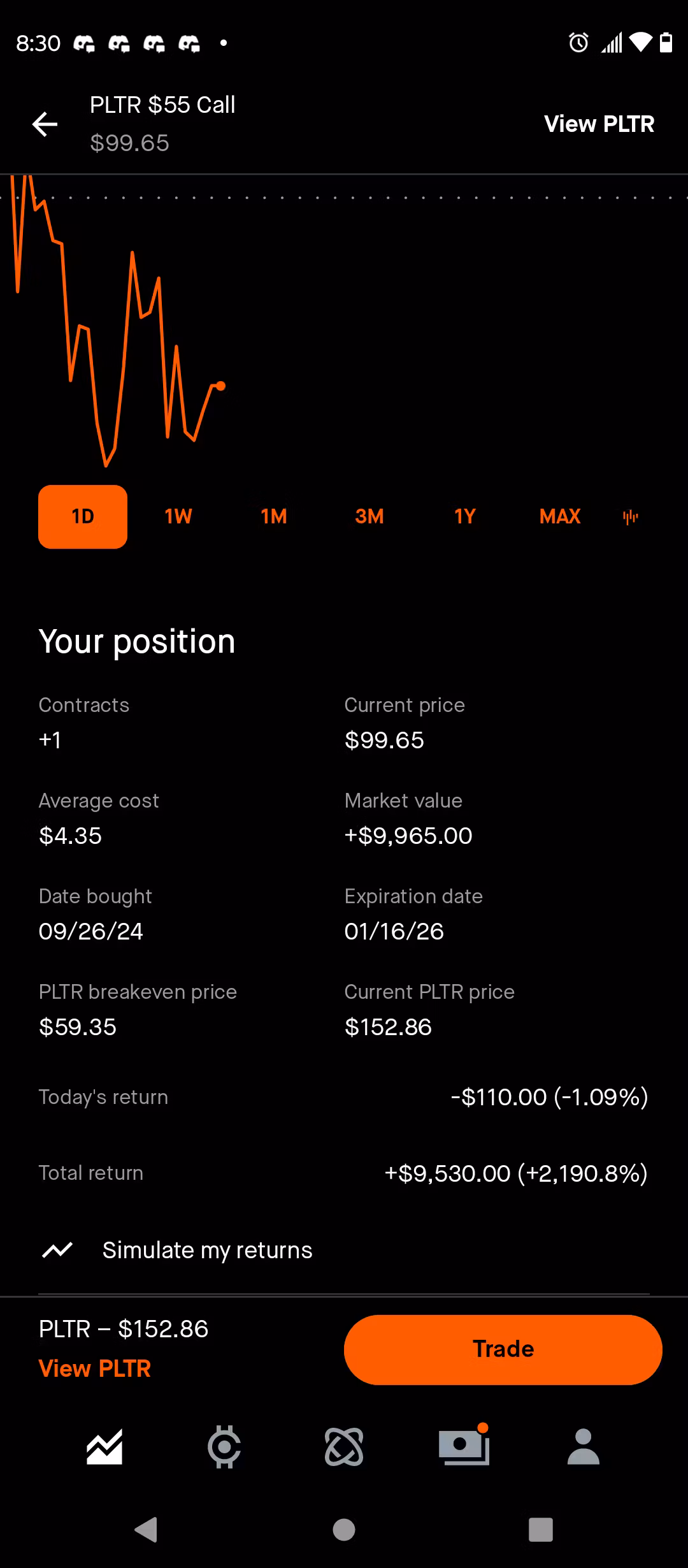Switch chart range to 1W
Viewport: 688px width, 1568px height.
[178, 516]
